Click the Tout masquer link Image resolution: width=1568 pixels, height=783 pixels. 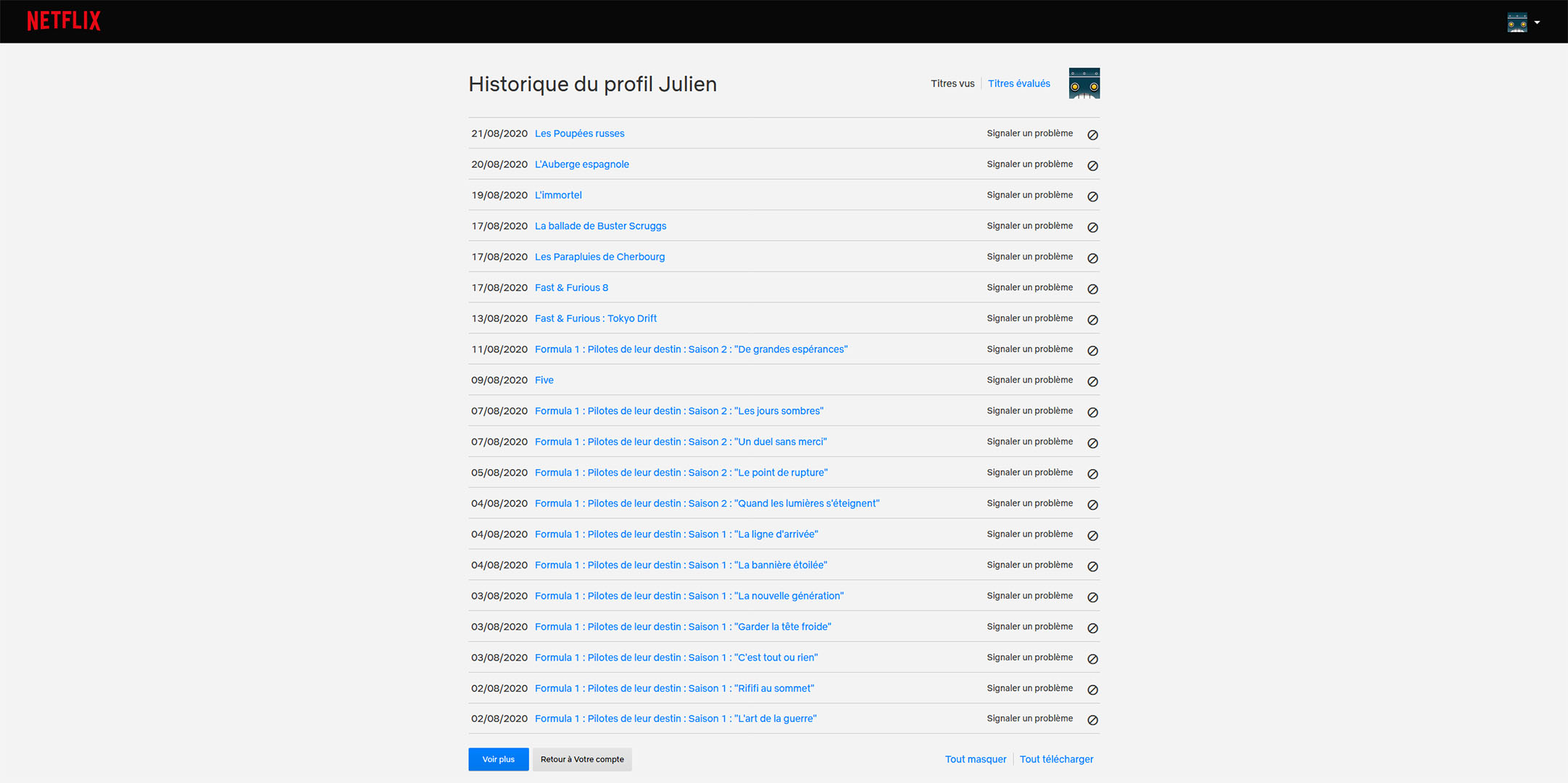pos(976,759)
